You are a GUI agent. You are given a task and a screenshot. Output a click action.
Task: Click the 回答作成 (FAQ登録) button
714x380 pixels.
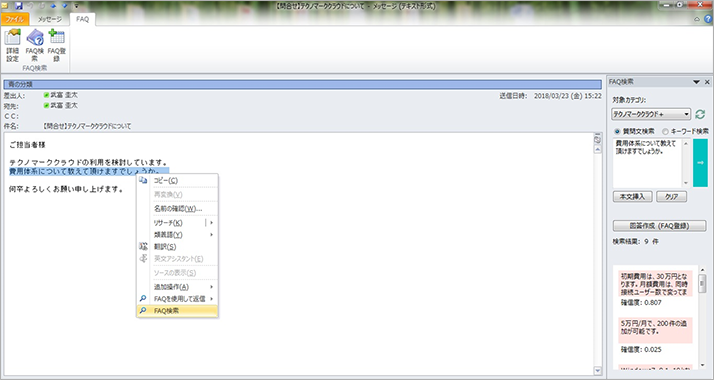(659, 226)
